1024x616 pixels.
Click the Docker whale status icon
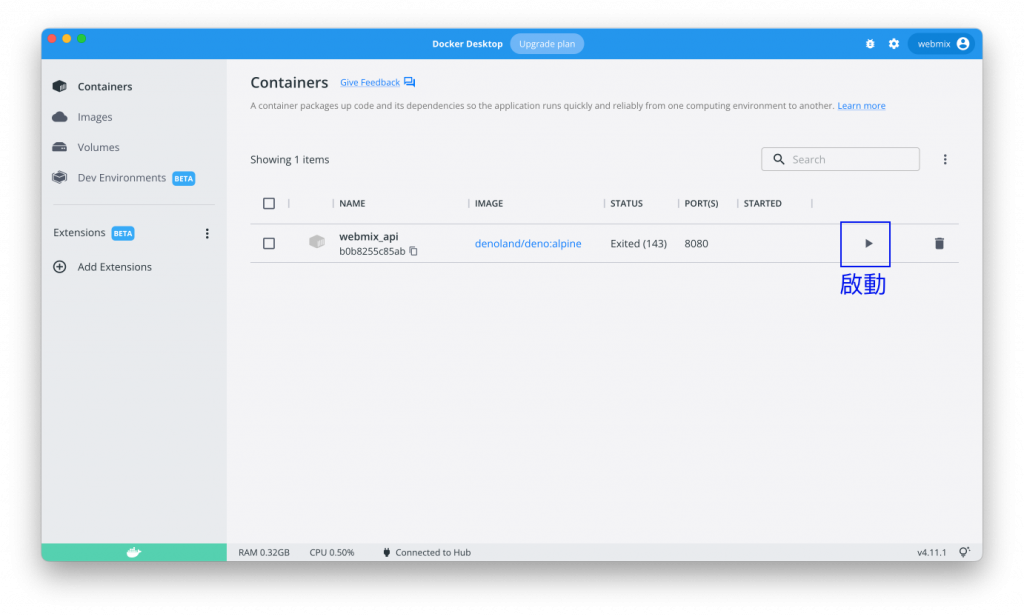coord(133,553)
